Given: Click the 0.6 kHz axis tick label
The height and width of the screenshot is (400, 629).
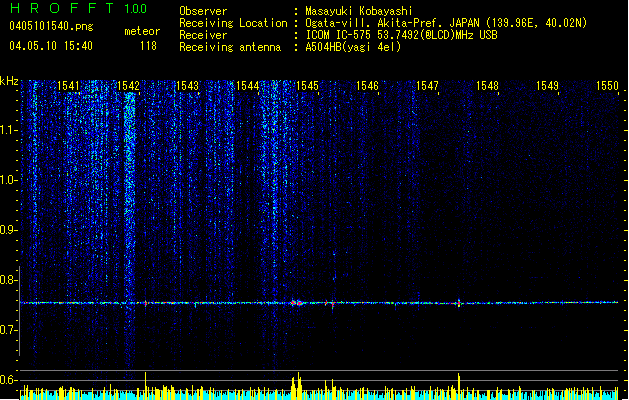Looking at the screenshot, I should [9, 380].
